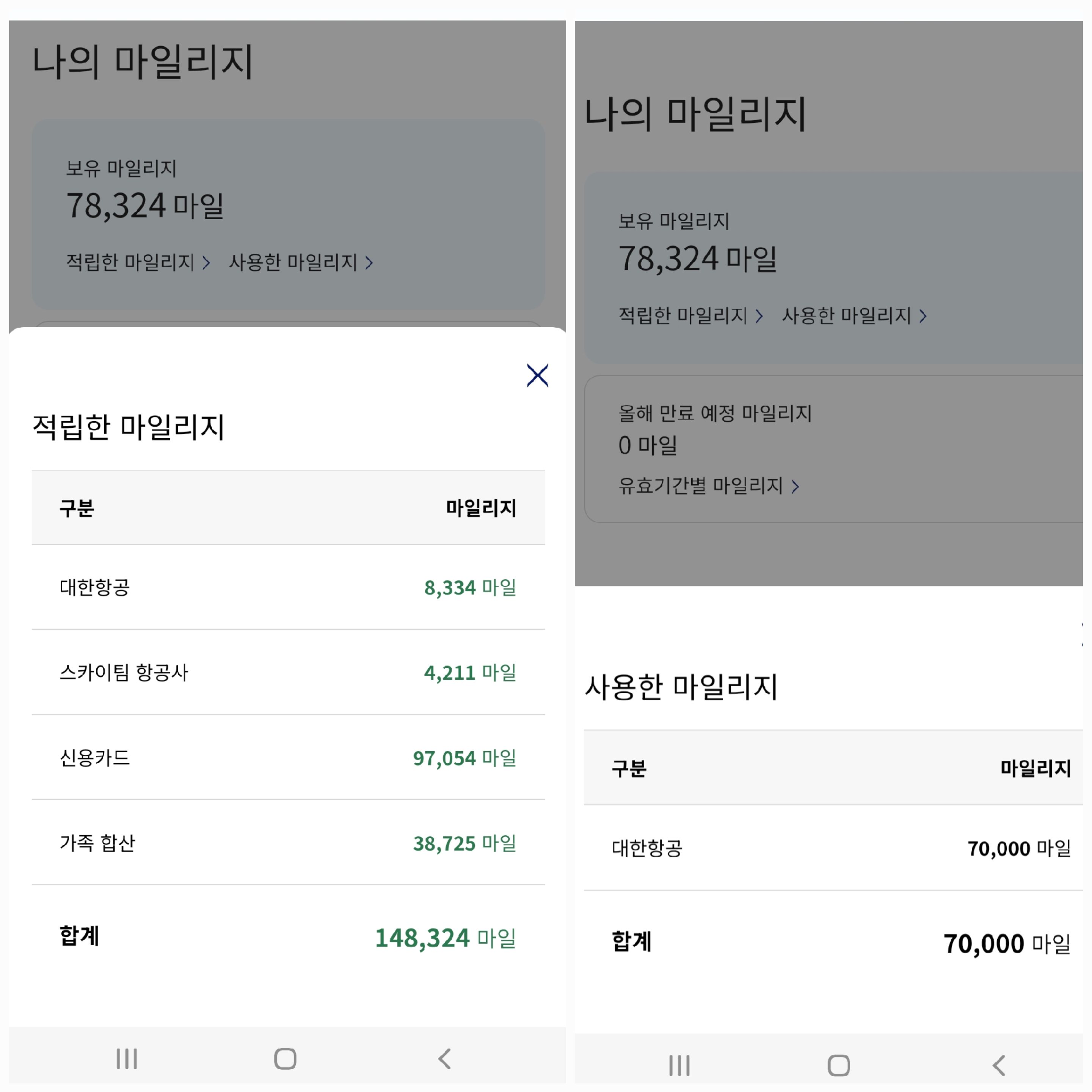
Task: Open 사용한 마일리지 link in right panel
Action: pyautogui.click(x=847, y=315)
